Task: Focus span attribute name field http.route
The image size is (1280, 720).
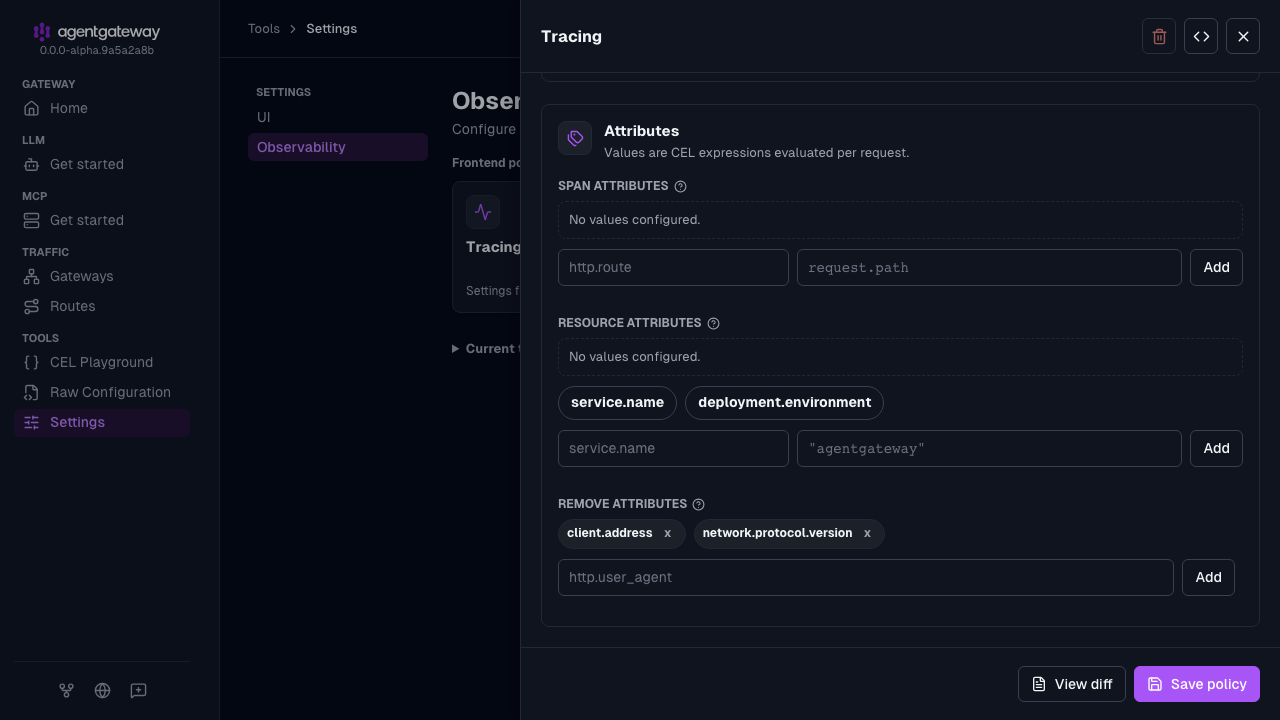Action: click(x=673, y=267)
